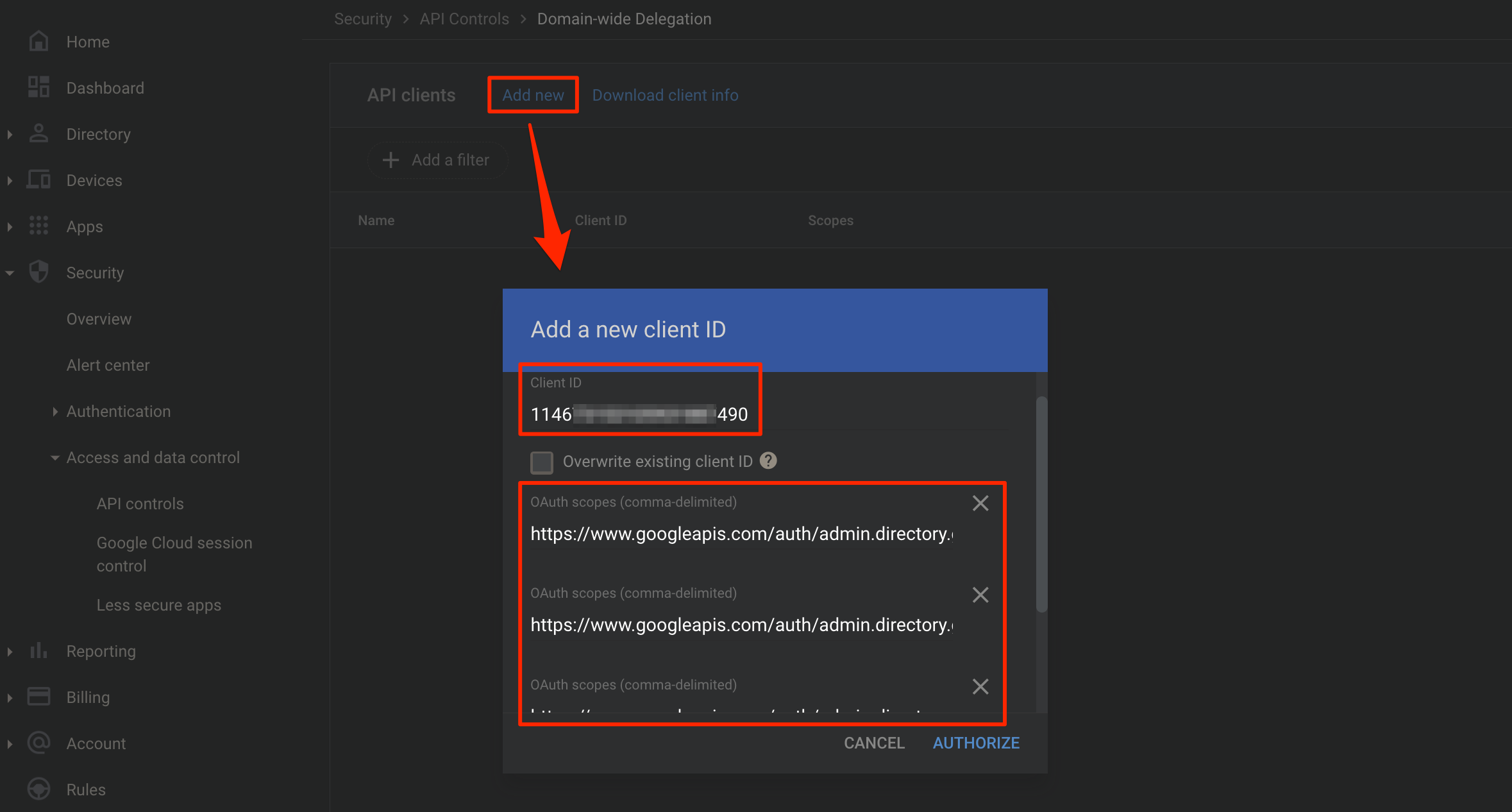The height and width of the screenshot is (812, 1512).
Task: Click the AUTHORIZE button
Action: (976, 743)
